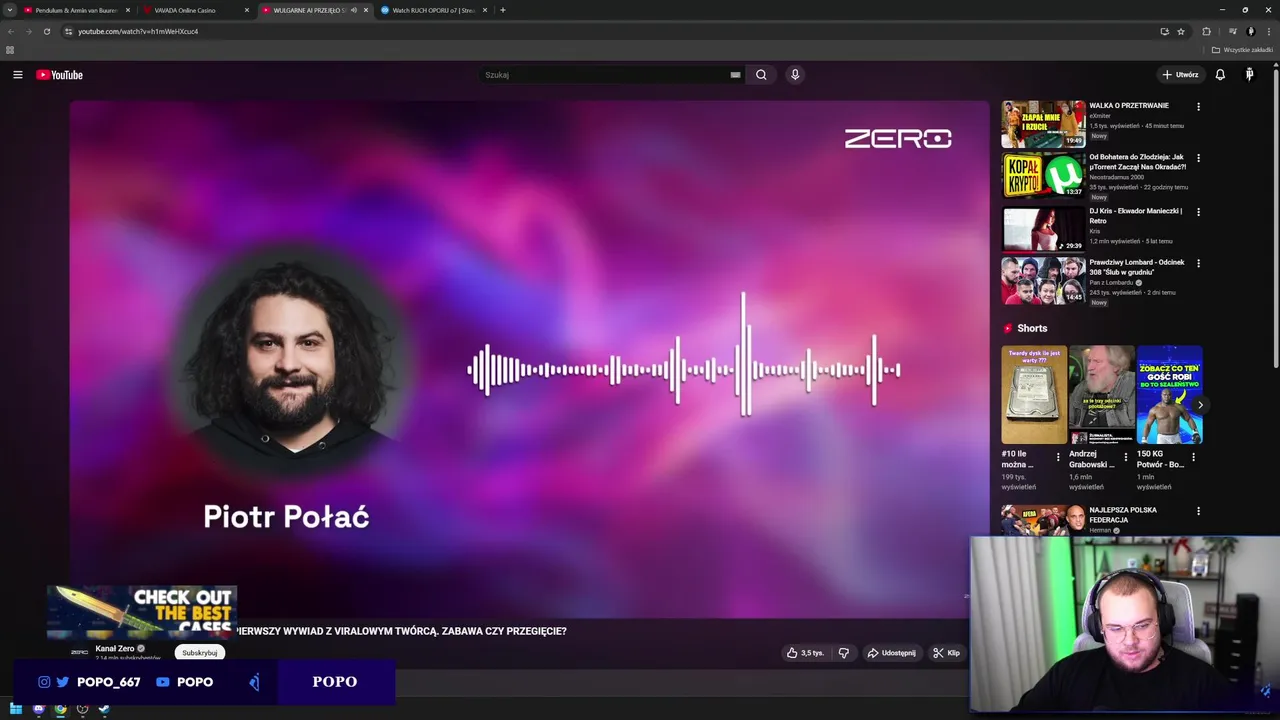Close the Pendulum & Armin van Buuren tab
This screenshot has width=1280, height=720.
(128, 10)
